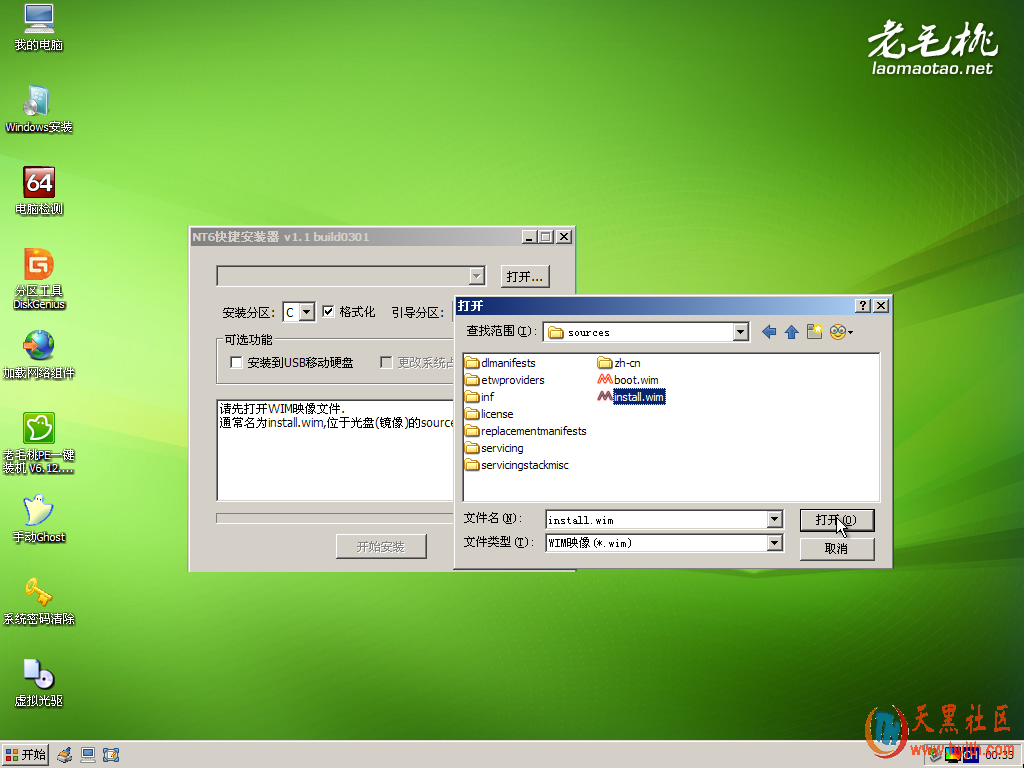Open the 虚拟光驱 desktop icon
1024x768 pixels.
click(39, 676)
